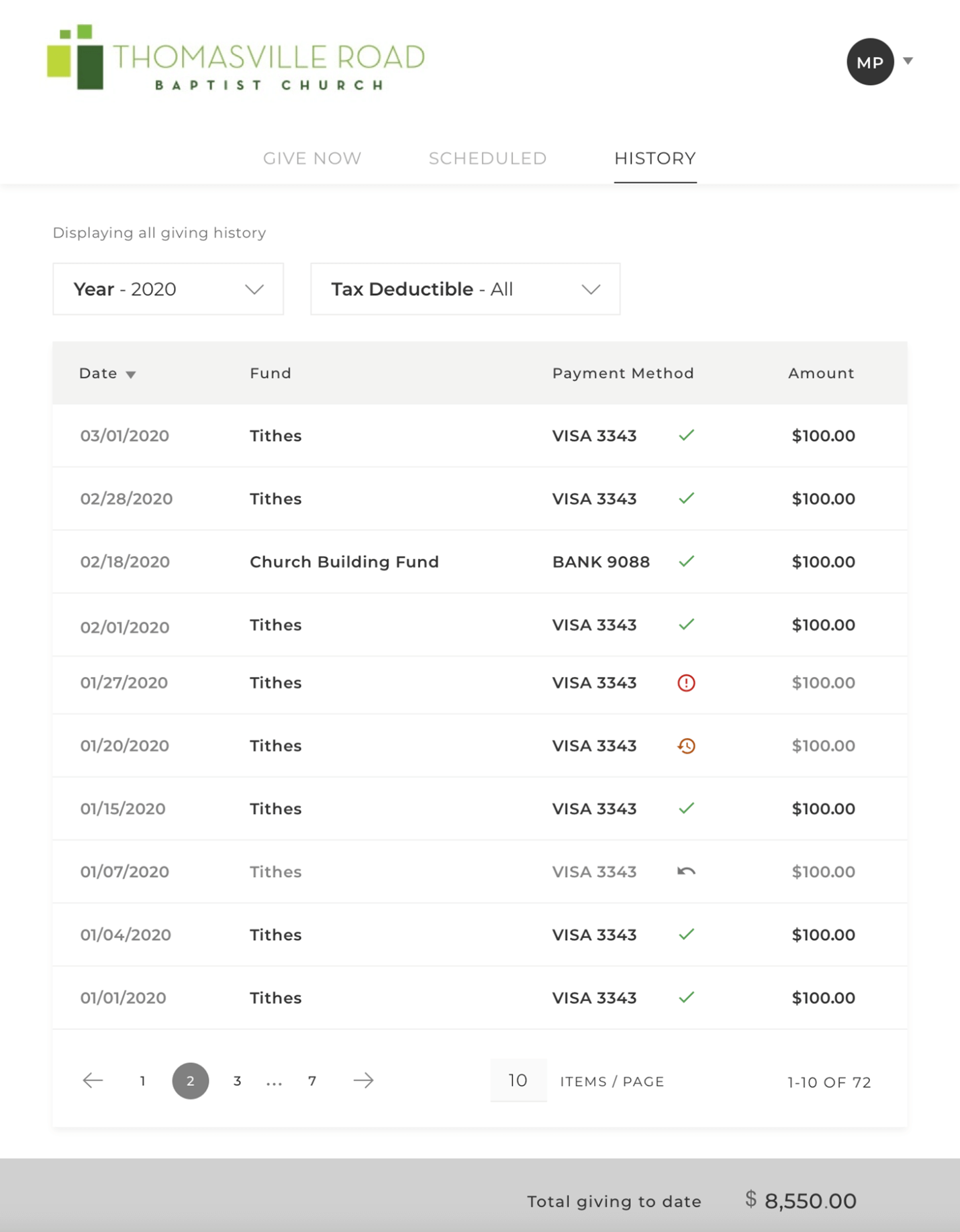Viewport: 960px width, 1232px height.
Task: Click Displaying all giving history text
Action: [159, 233]
